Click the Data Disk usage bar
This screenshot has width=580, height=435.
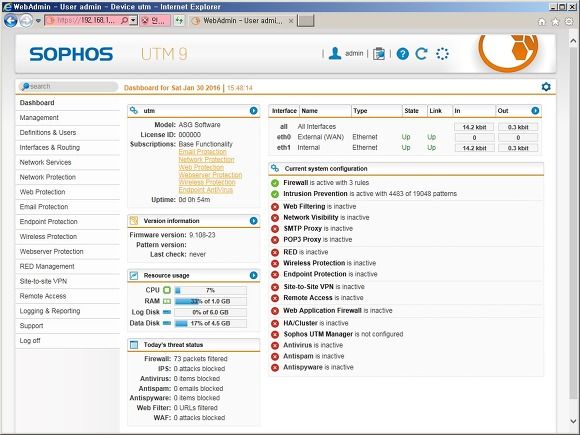[x=210, y=323]
